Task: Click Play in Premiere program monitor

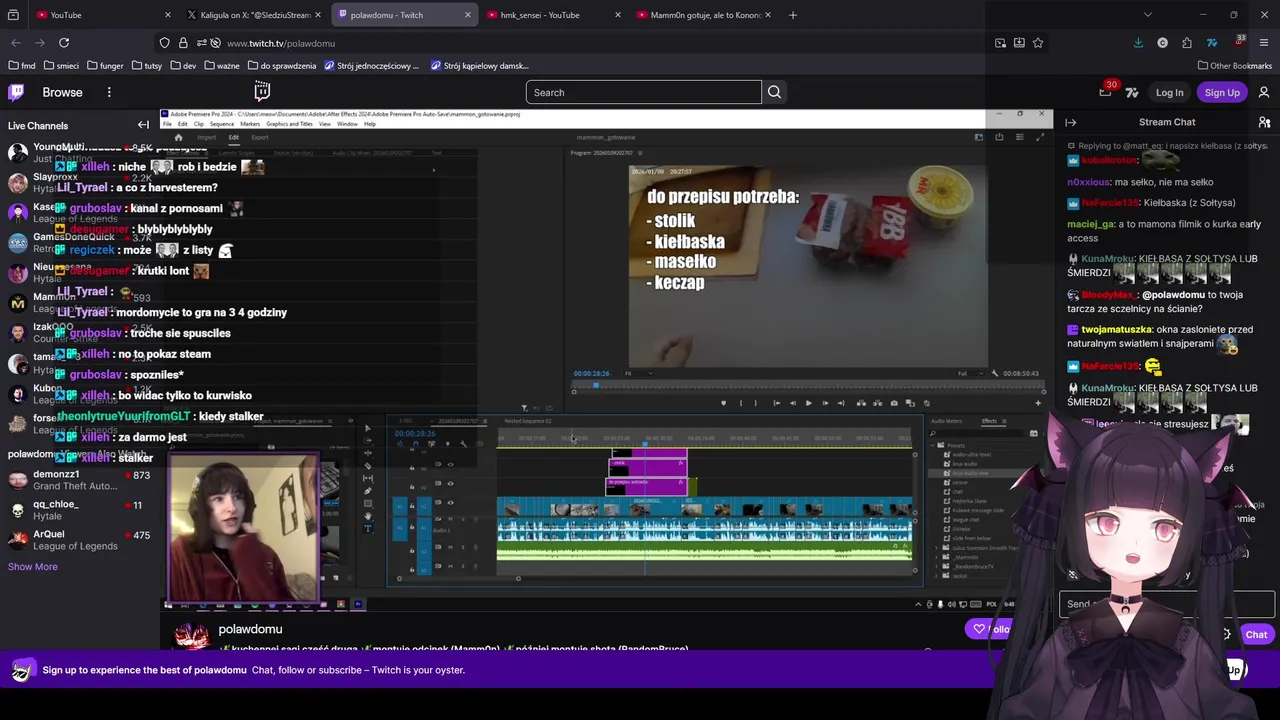Action: click(808, 403)
